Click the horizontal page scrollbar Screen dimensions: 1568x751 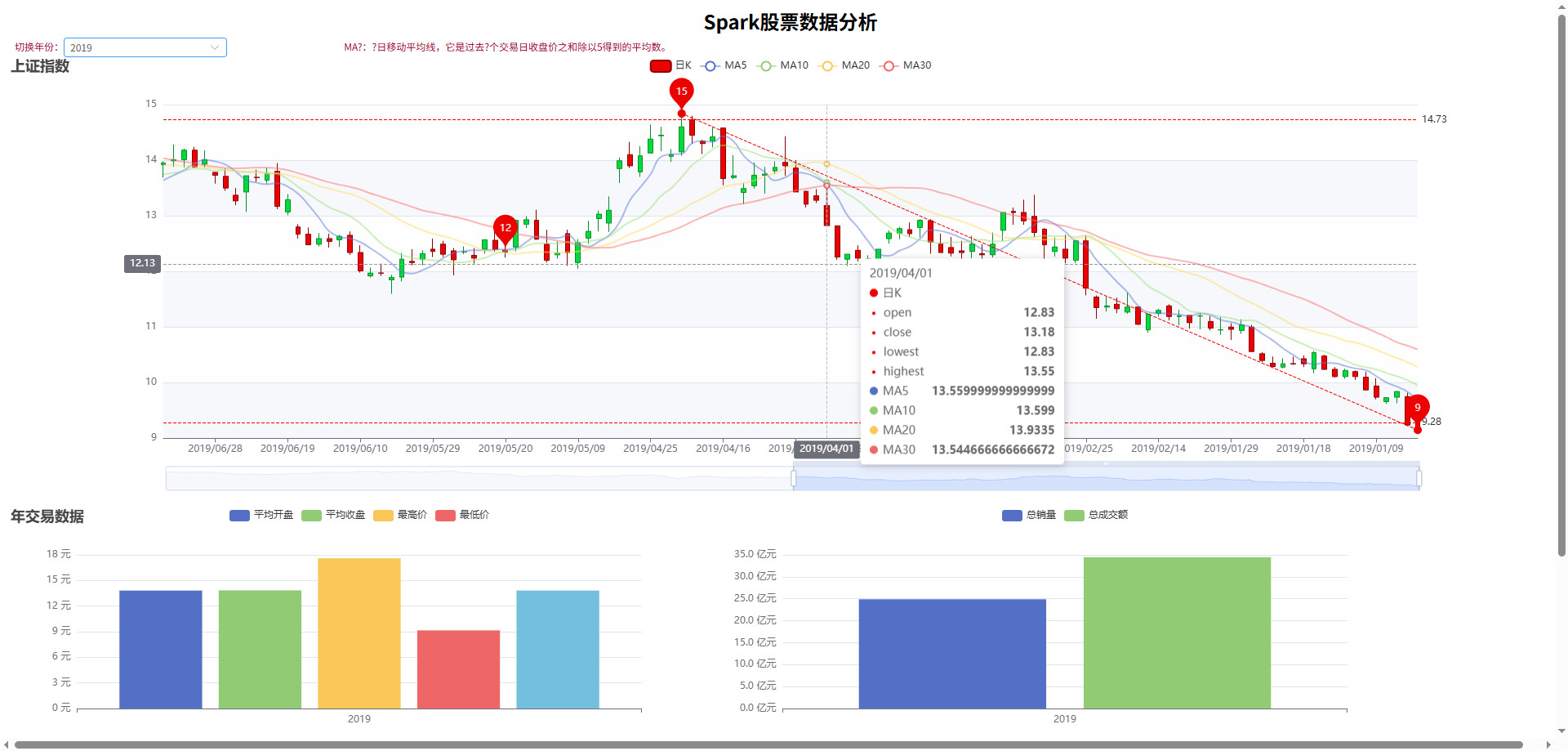click(x=768, y=744)
